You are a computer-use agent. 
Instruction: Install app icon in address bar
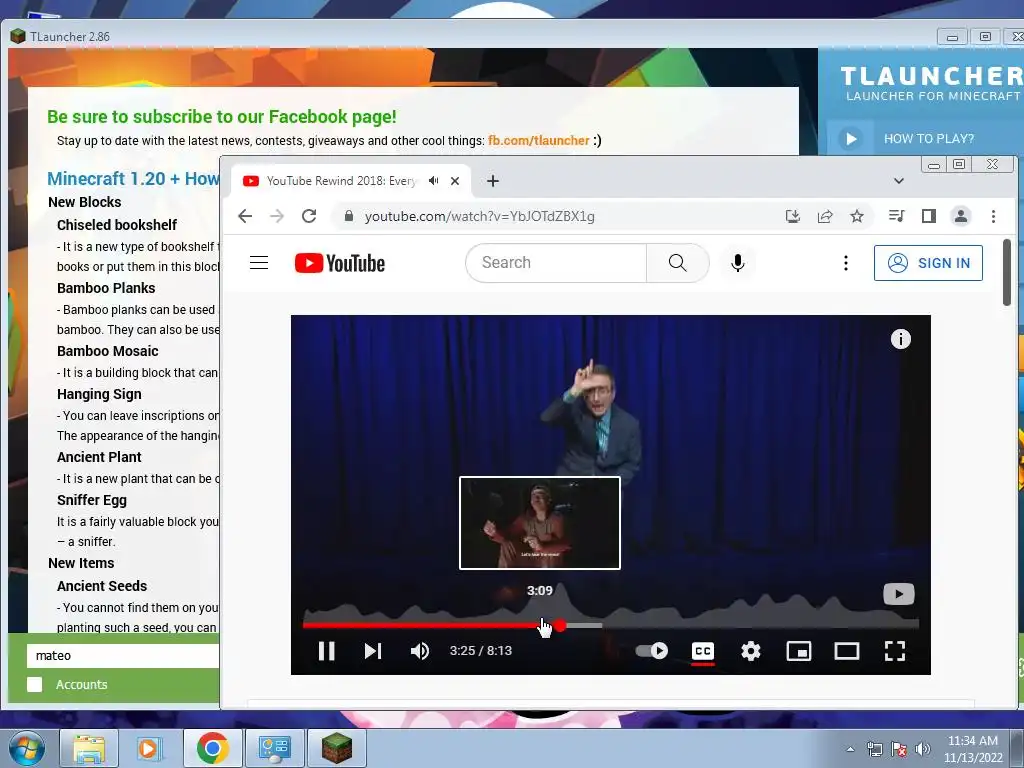(x=793, y=216)
